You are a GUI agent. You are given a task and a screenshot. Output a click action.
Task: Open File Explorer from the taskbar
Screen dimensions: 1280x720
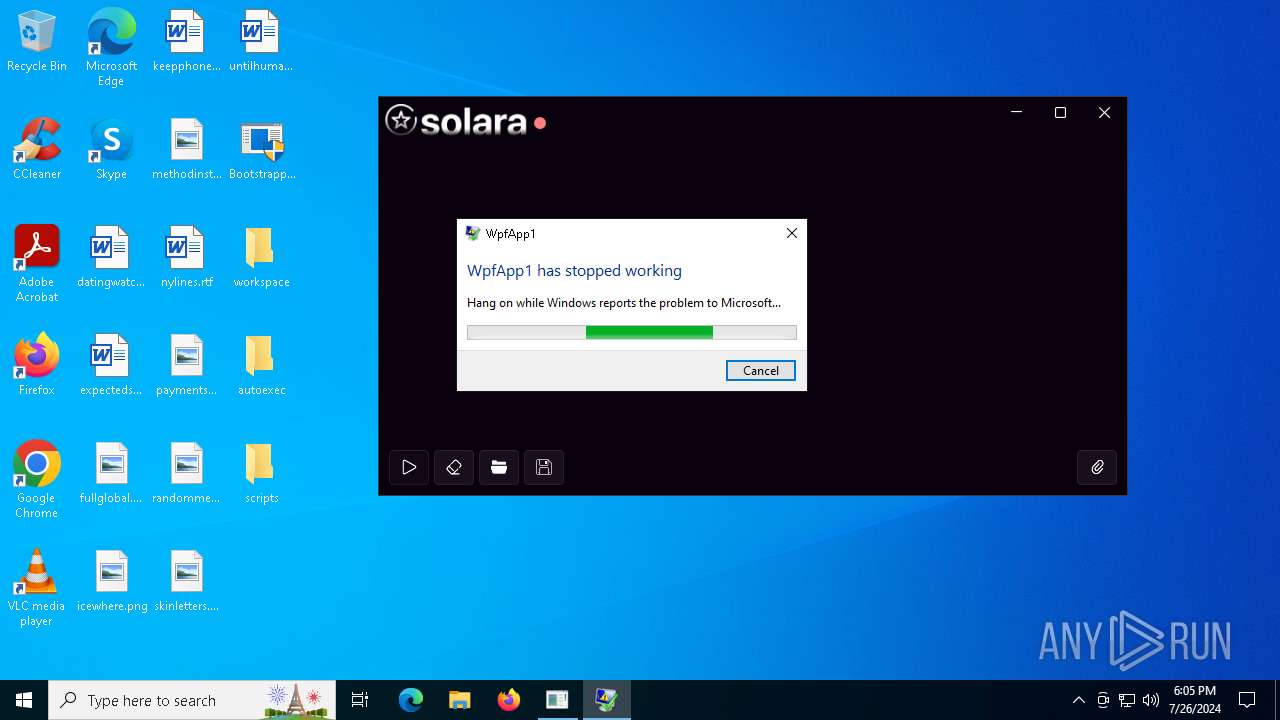tap(459, 700)
